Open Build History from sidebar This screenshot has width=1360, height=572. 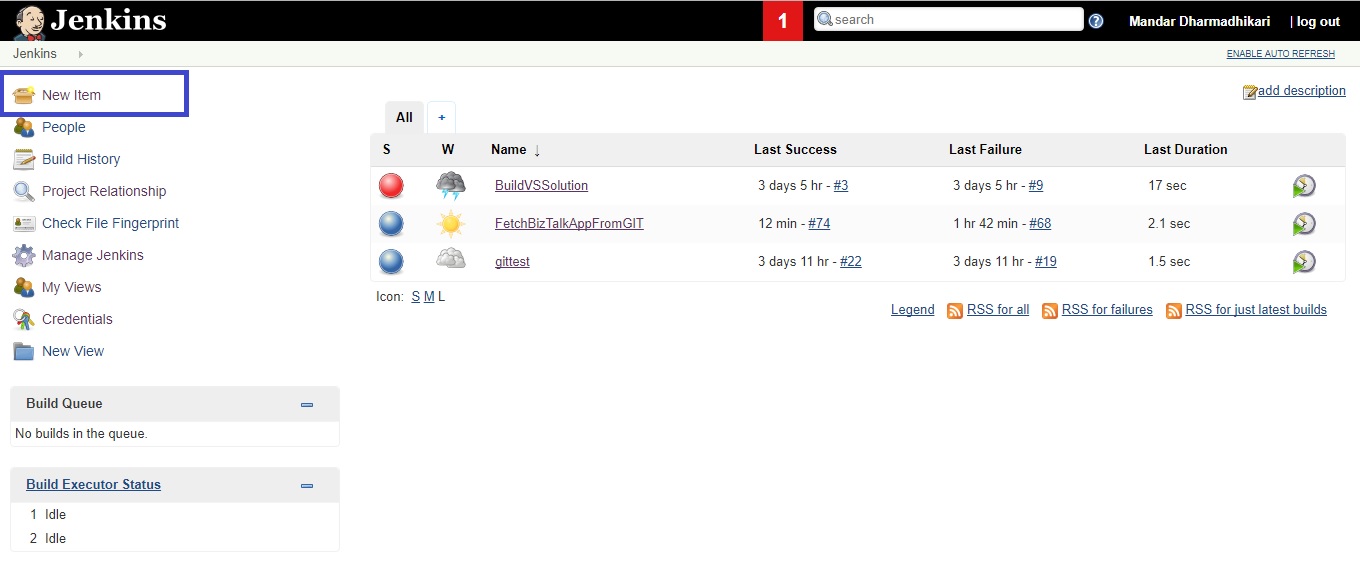pos(81,159)
